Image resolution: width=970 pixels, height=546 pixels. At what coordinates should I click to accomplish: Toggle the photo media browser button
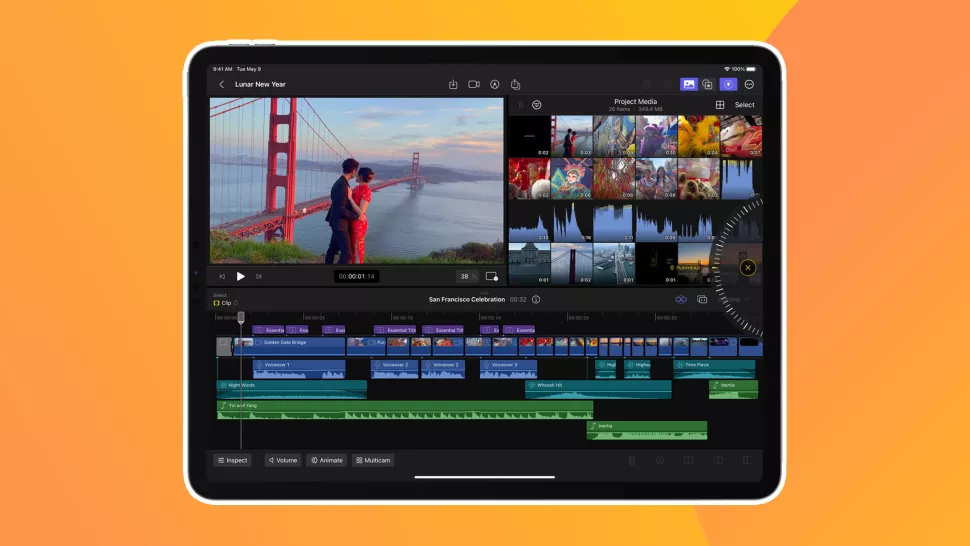[x=689, y=84]
